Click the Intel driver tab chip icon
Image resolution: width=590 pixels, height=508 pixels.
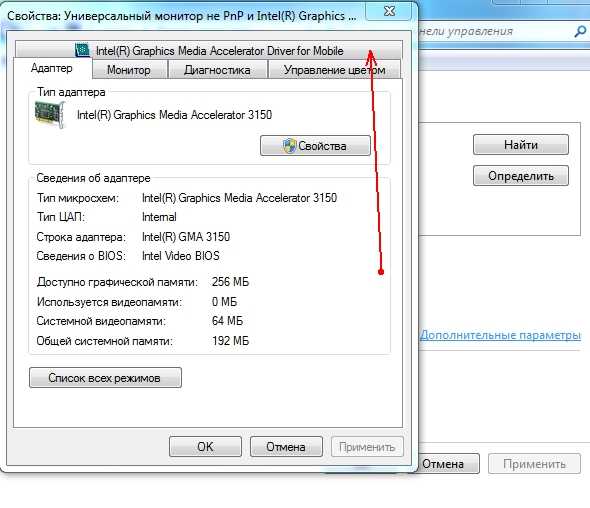(x=82, y=50)
